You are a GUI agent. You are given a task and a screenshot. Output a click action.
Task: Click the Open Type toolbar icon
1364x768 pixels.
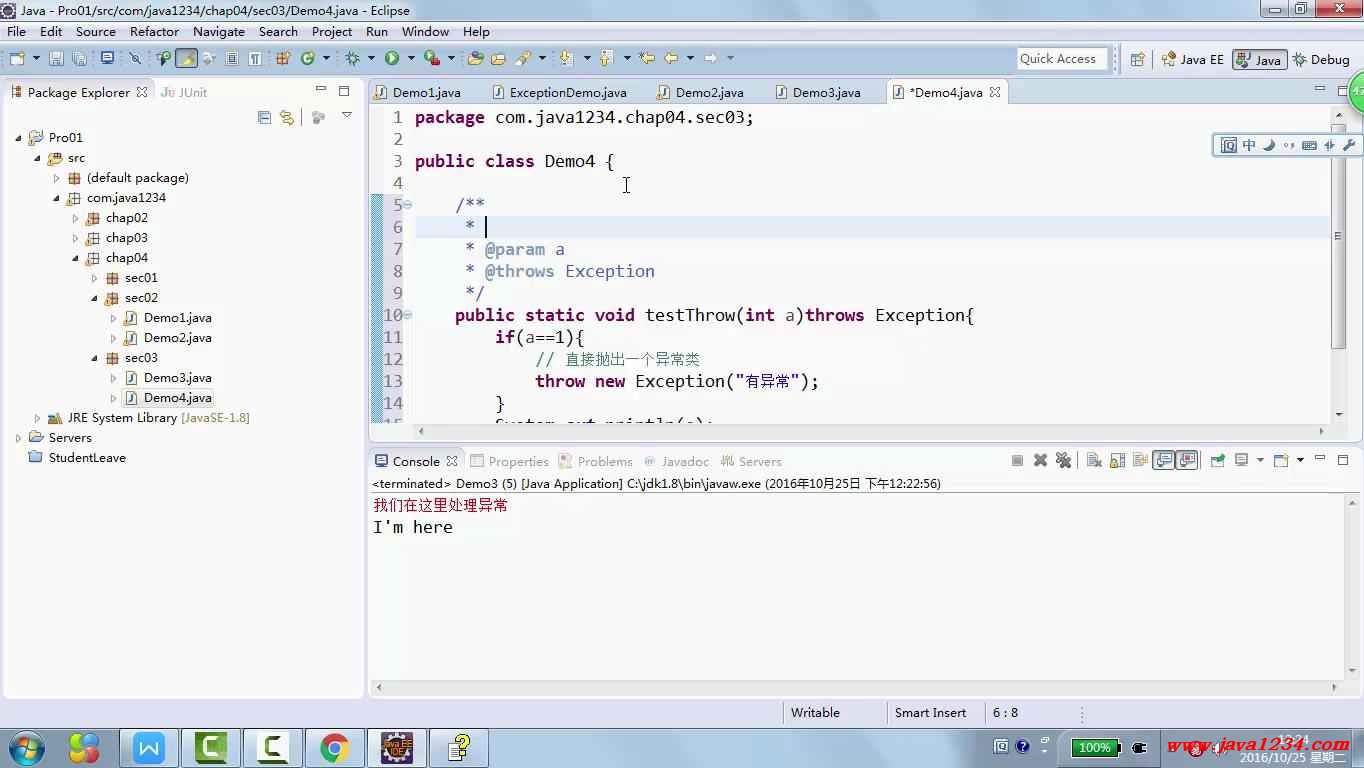coord(475,58)
